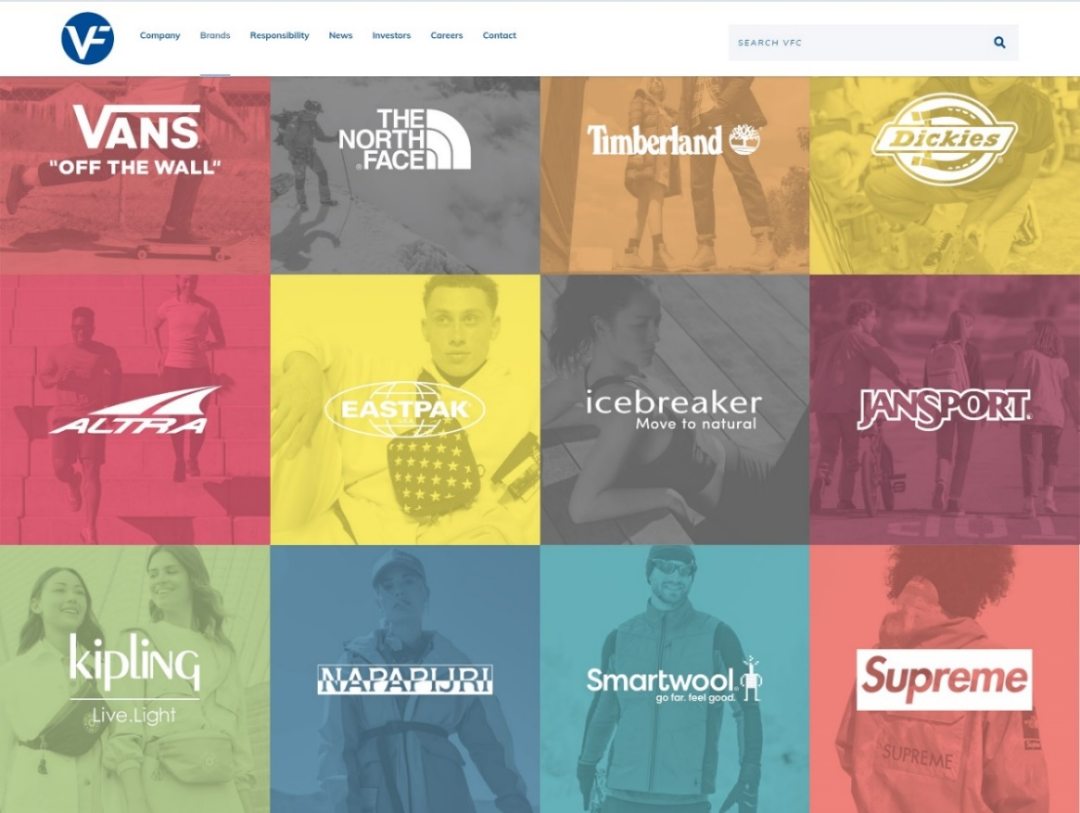Viewport: 1080px width, 813px height.
Task: Open the icebreaker brand tile
Action: (x=675, y=410)
